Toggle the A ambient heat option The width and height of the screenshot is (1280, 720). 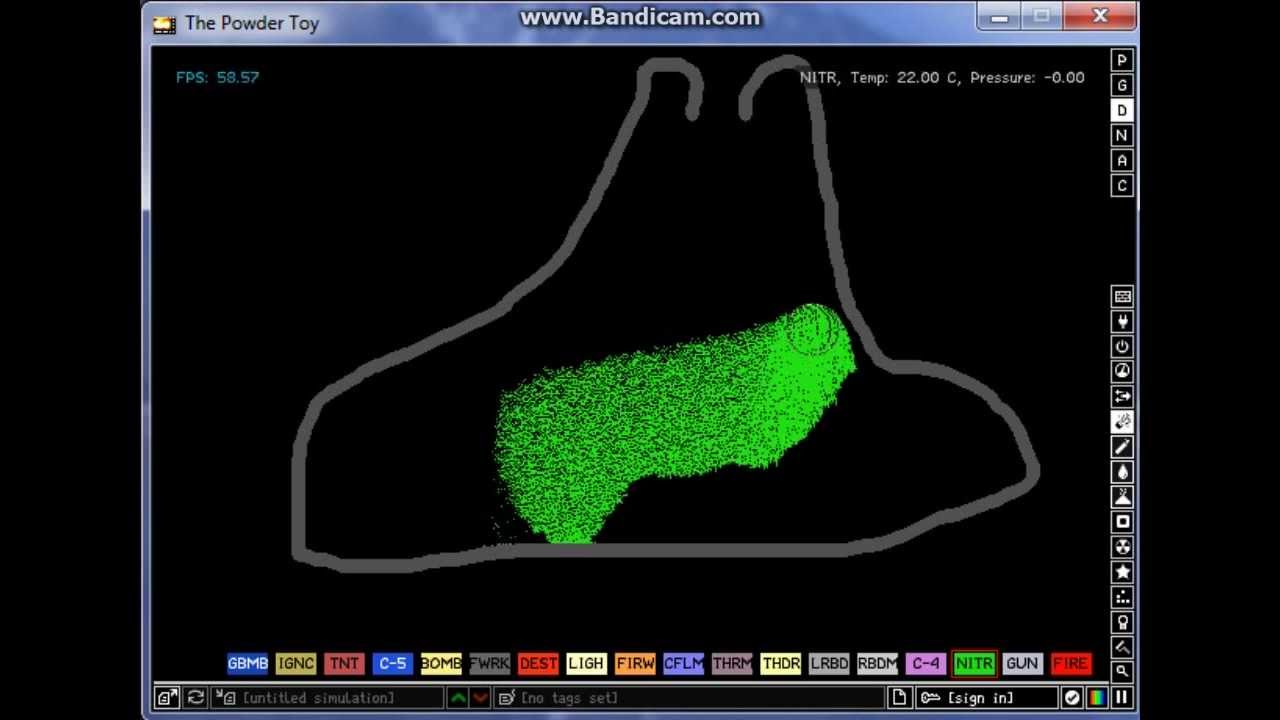click(x=1122, y=160)
